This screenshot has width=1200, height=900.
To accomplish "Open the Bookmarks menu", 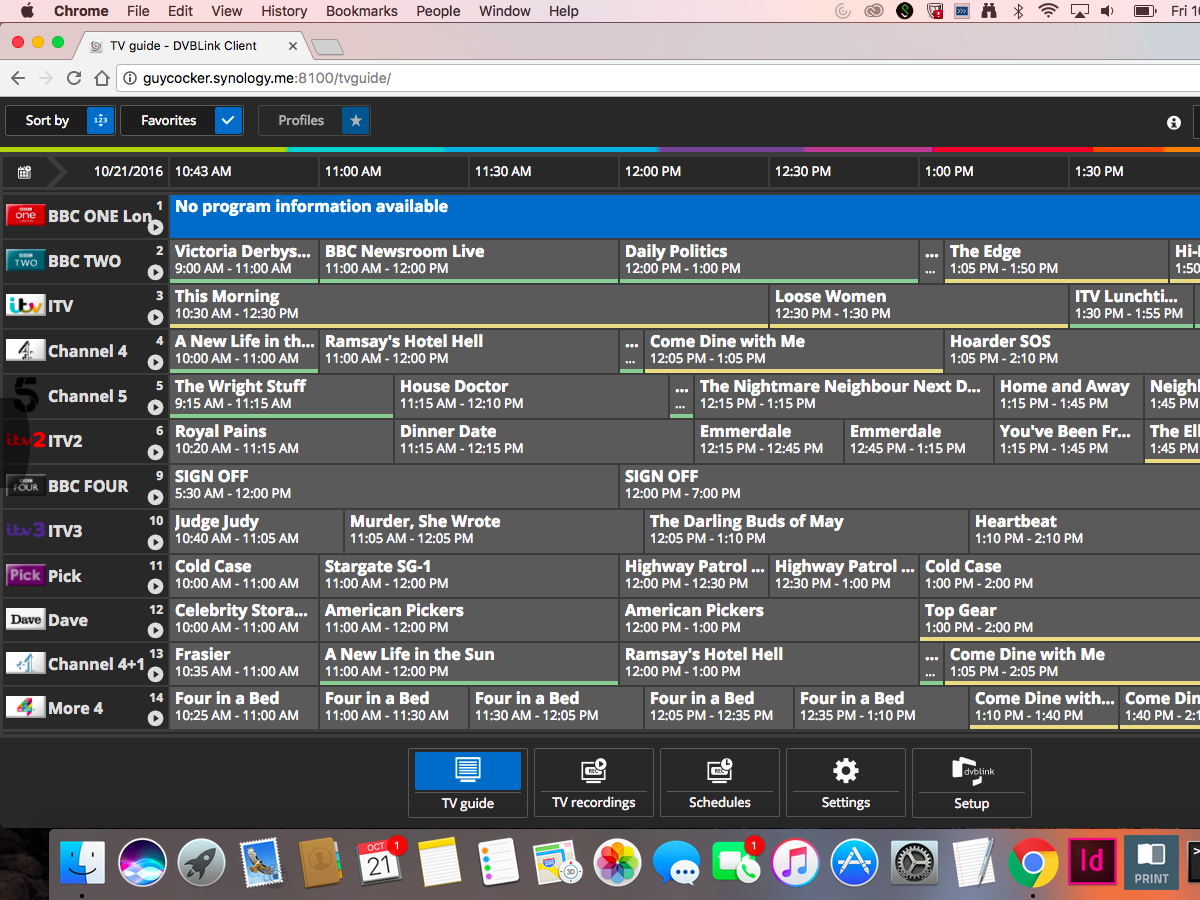I will [362, 11].
